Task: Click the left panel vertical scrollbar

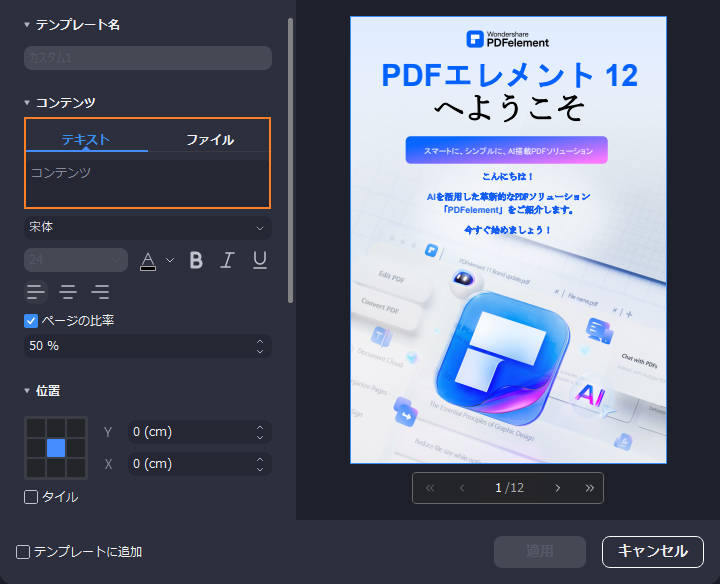Action: coord(290,161)
